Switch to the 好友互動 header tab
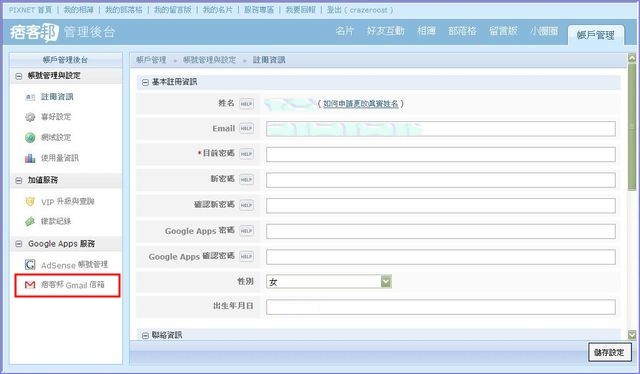 385,31
